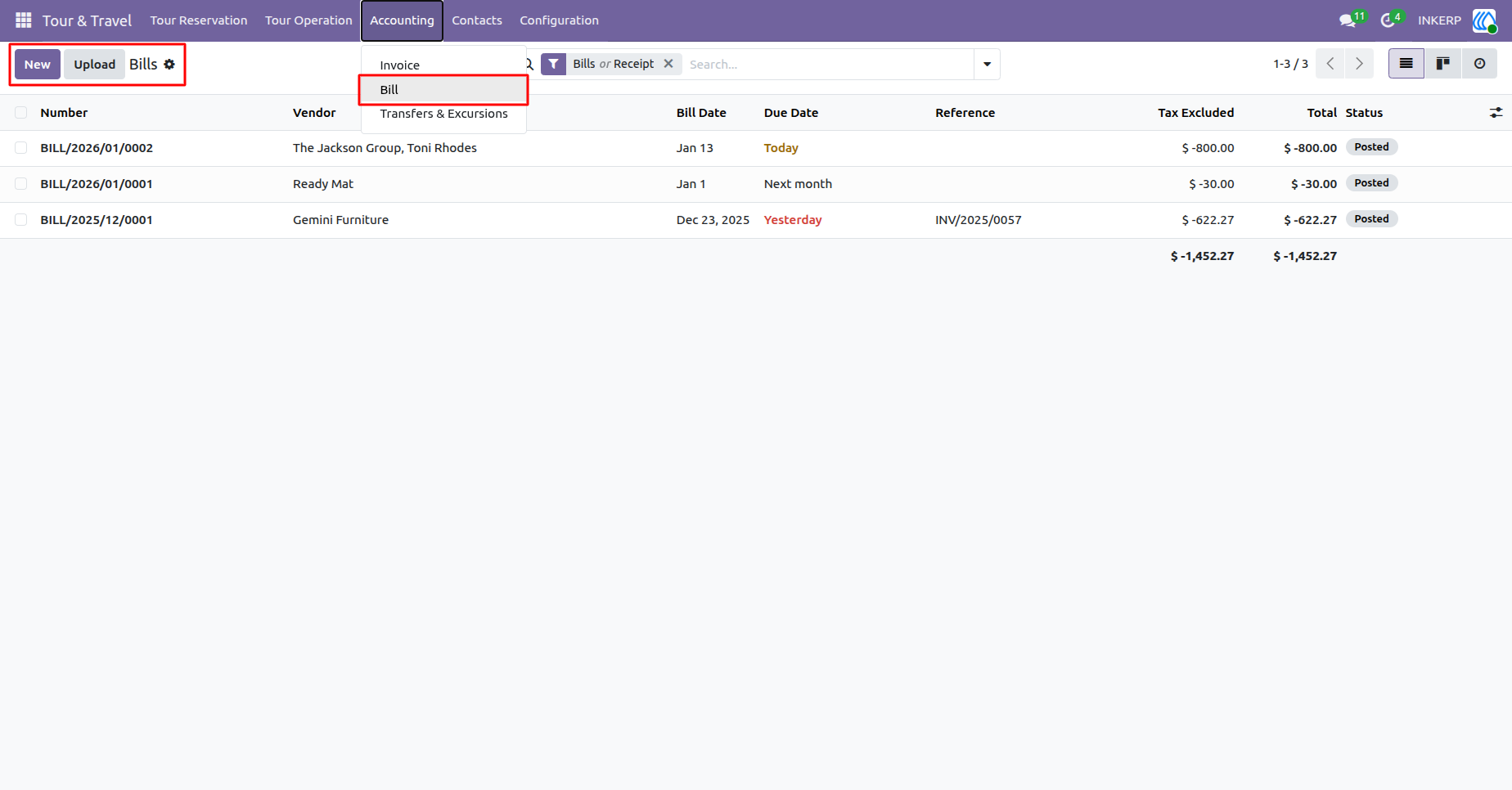Switch to kanban view
1512x790 pixels.
click(x=1443, y=64)
